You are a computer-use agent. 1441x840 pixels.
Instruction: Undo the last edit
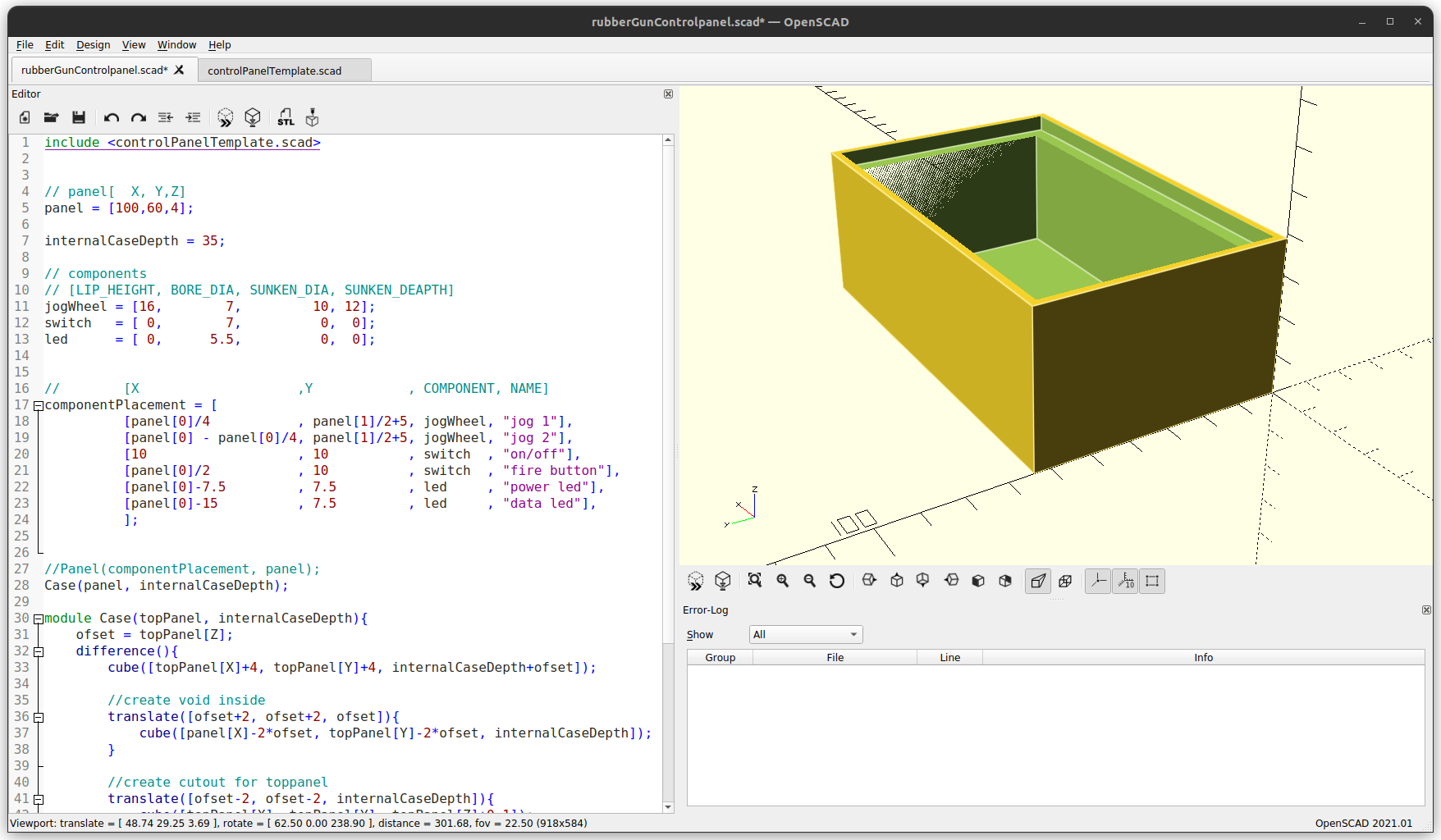[112, 117]
